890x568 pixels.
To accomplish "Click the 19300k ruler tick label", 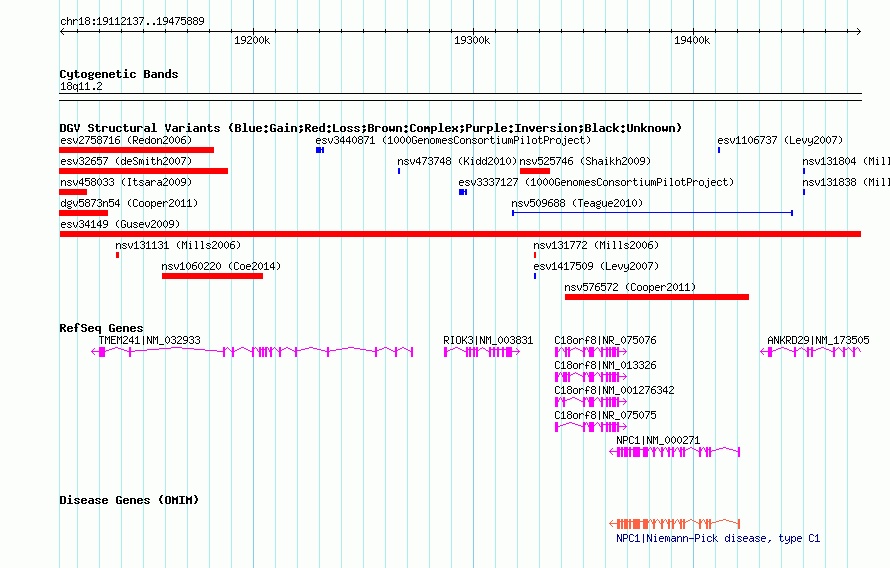I will click(x=472, y=40).
